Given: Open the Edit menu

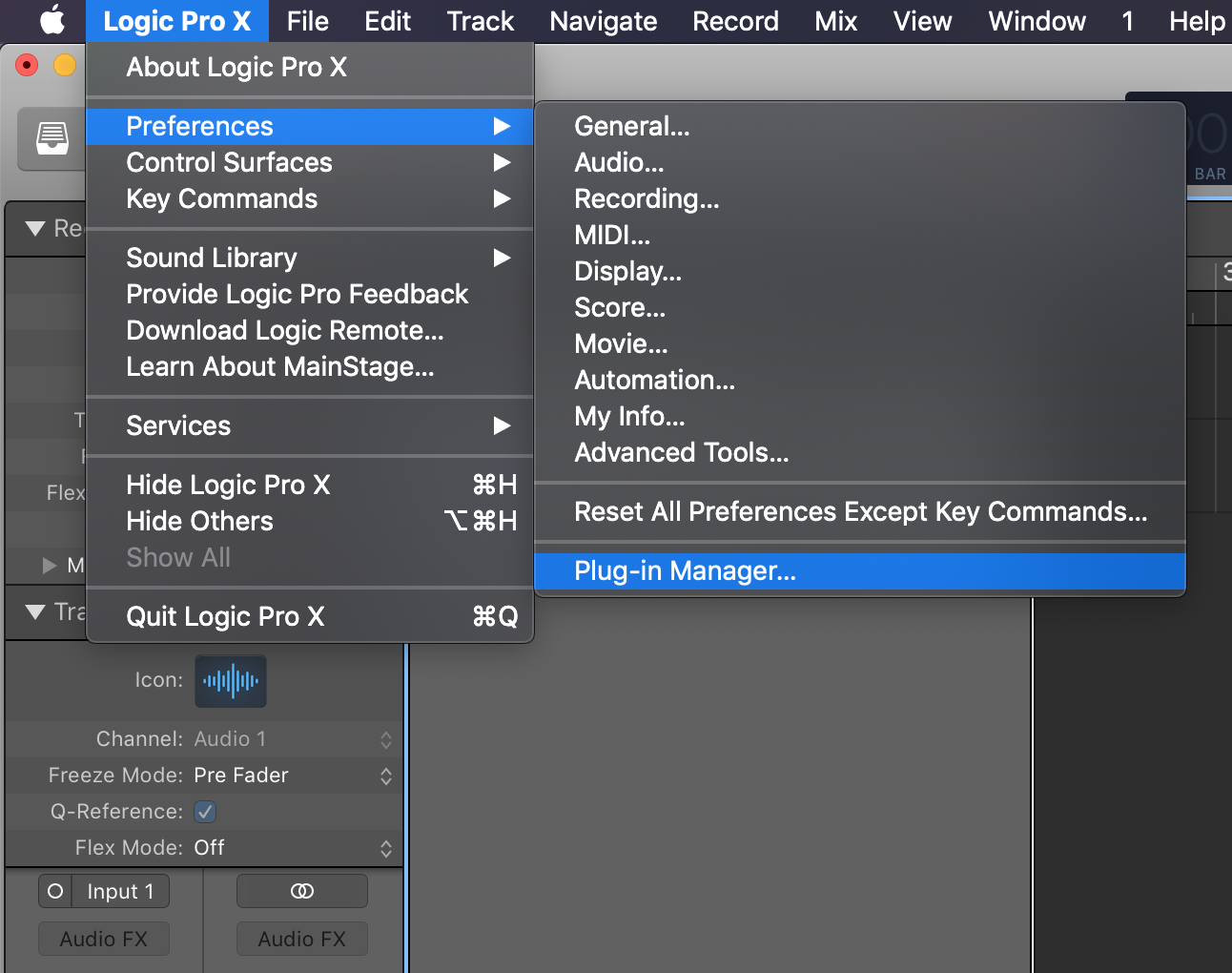Looking at the screenshot, I should (x=388, y=21).
